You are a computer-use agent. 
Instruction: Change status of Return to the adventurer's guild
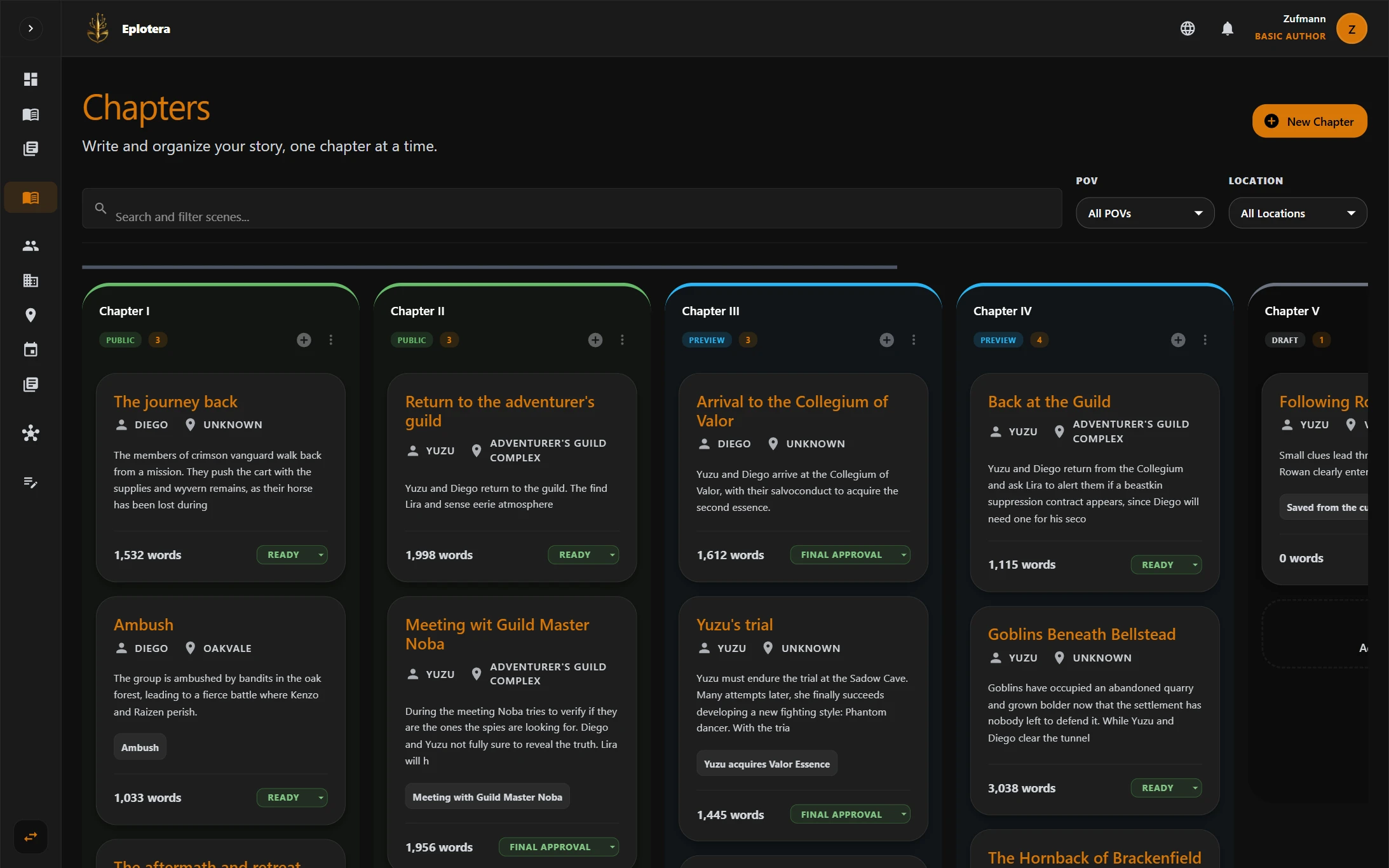583,555
